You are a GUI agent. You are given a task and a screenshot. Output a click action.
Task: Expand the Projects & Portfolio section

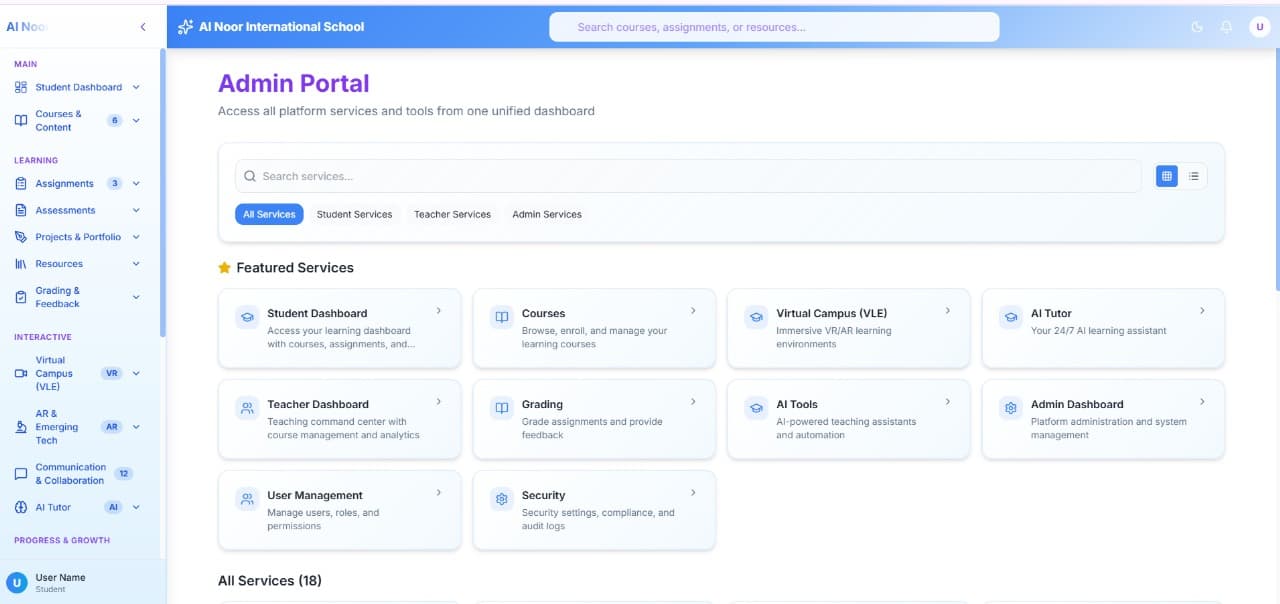coord(136,237)
